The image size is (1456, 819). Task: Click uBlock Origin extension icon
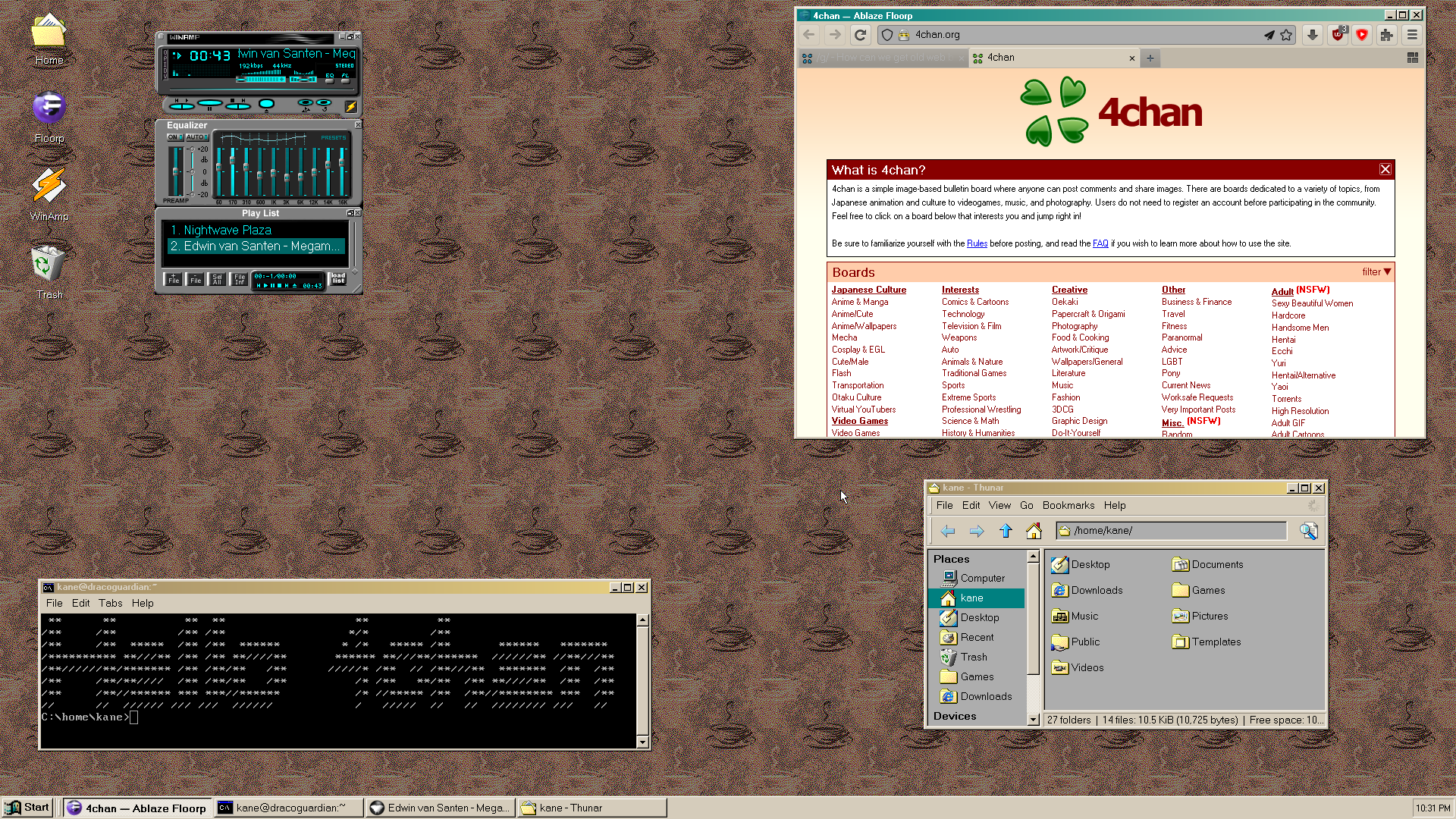pos(1338,35)
